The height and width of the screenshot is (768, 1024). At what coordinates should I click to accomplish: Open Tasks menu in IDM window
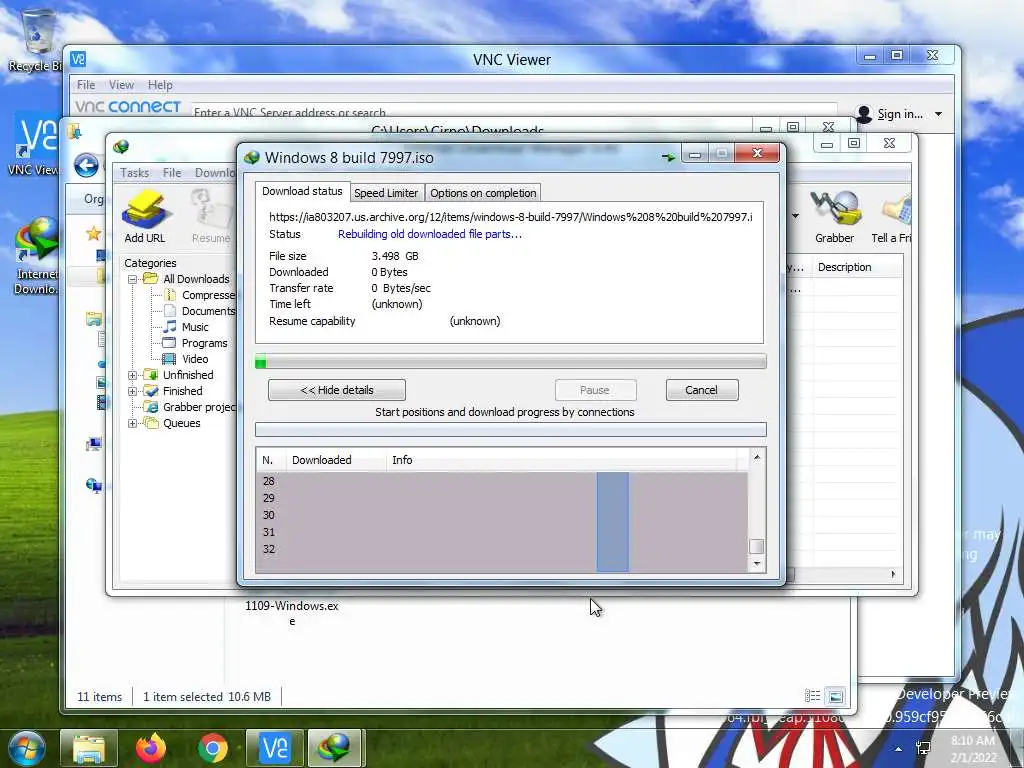click(x=134, y=172)
